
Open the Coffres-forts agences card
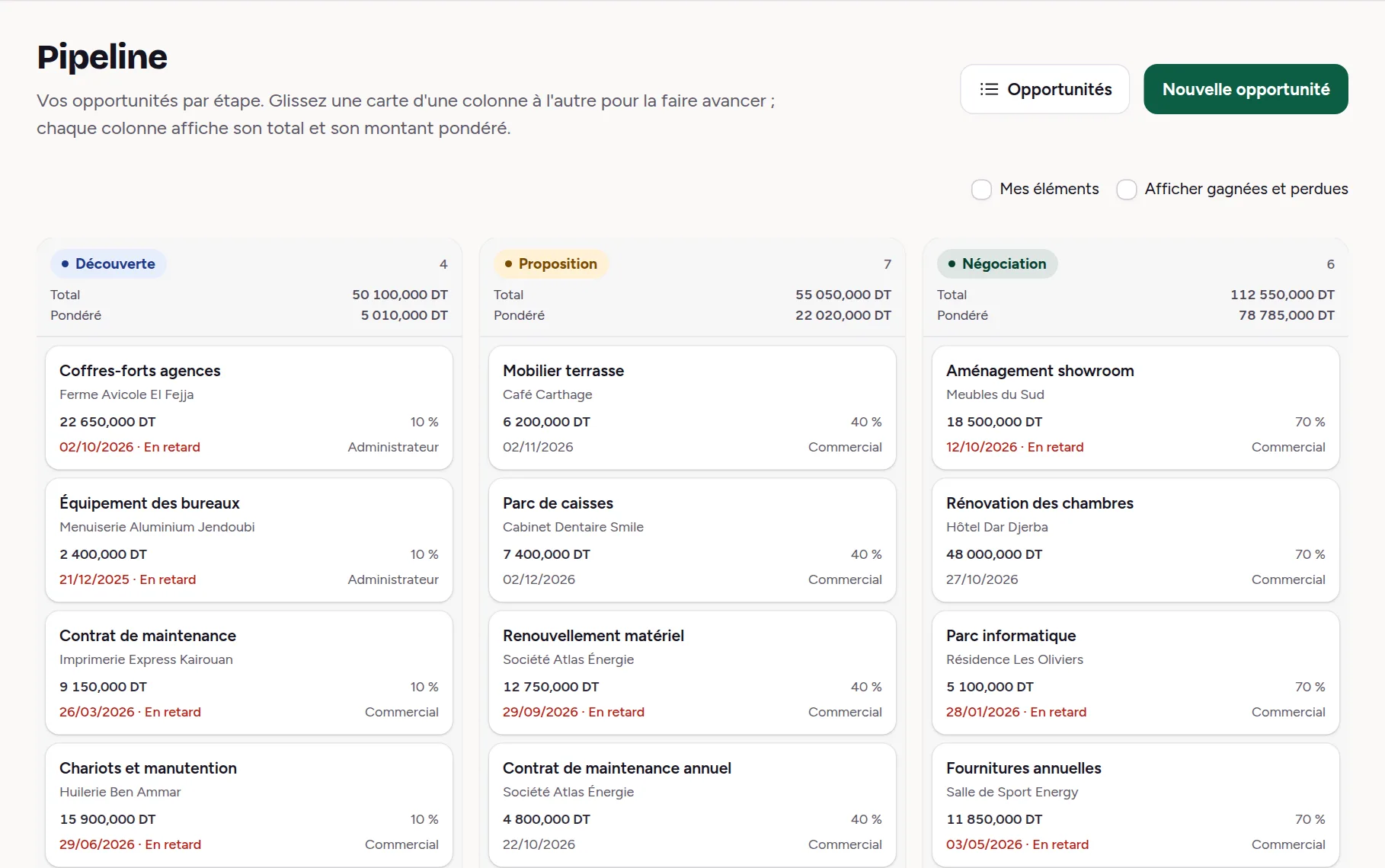249,408
